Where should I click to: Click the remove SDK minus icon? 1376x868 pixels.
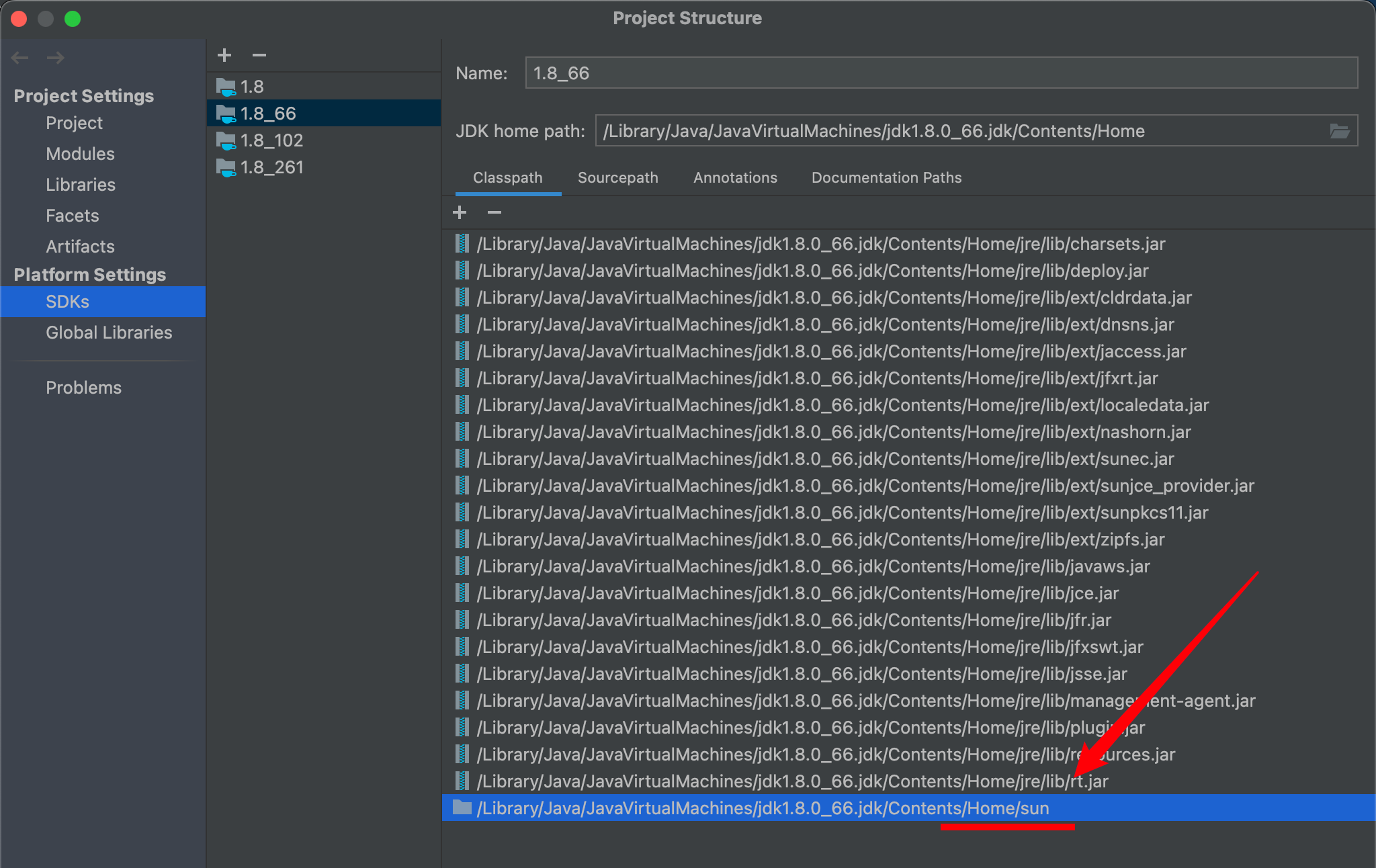[x=259, y=55]
